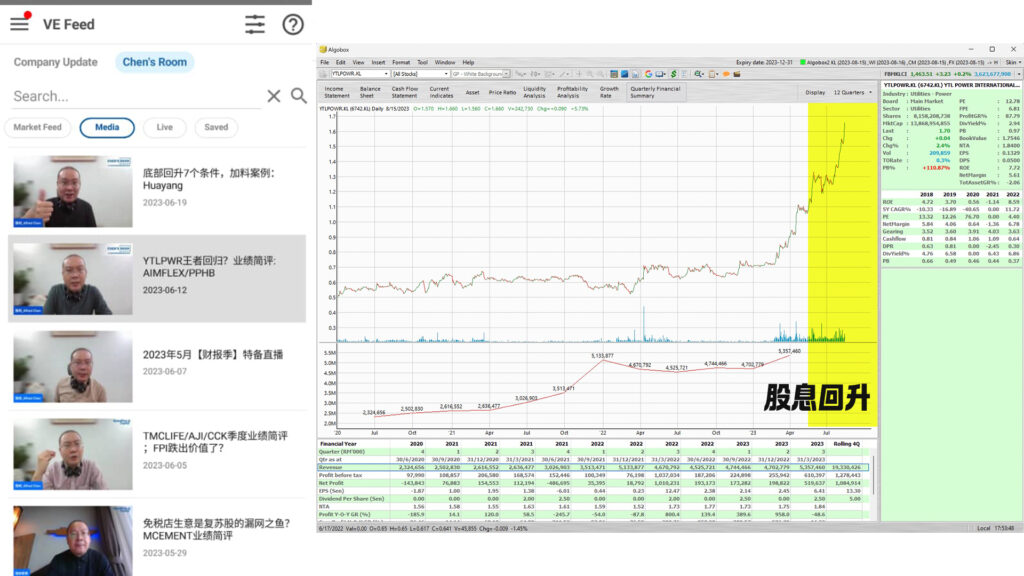Open the TMCLIFE/AJI/CCK video thumbnail
The width and height of the screenshot is (1024, 576).
click(x=72, y=454)
